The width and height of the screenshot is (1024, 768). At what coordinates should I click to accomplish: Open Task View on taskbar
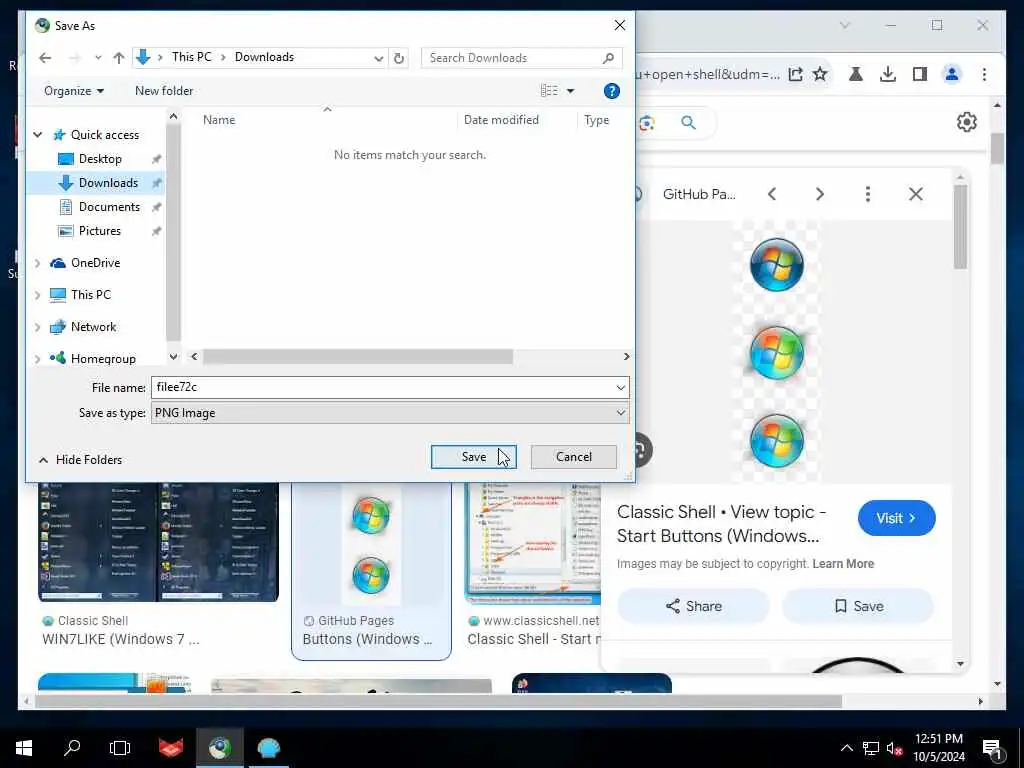click(120, 748)
